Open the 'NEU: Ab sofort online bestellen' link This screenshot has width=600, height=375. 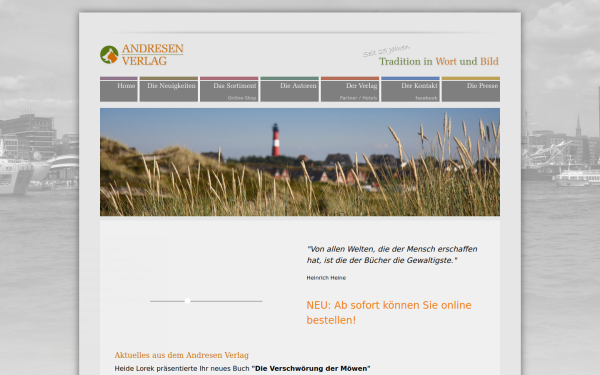click(389, 312)
